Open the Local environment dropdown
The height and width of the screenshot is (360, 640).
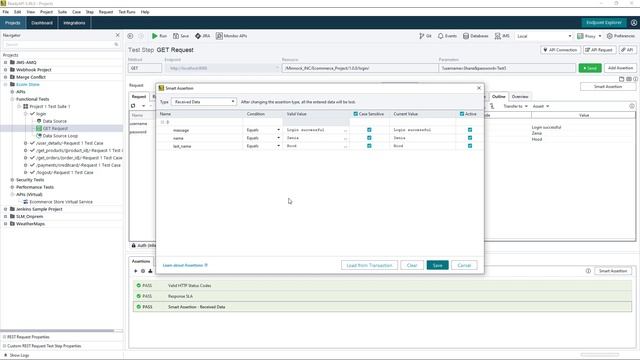point(544,36)
